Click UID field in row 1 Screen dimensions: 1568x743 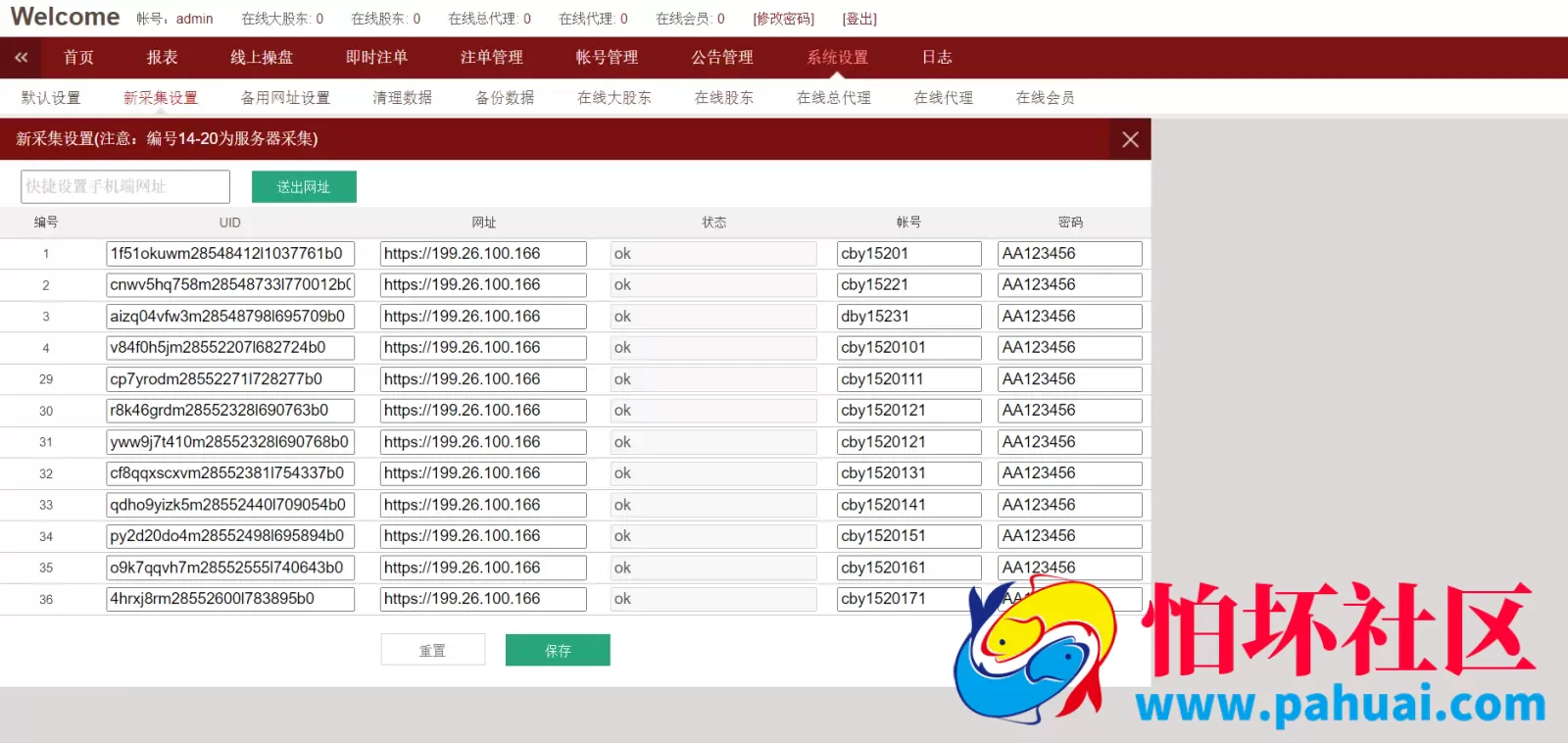tap(230, 254)
